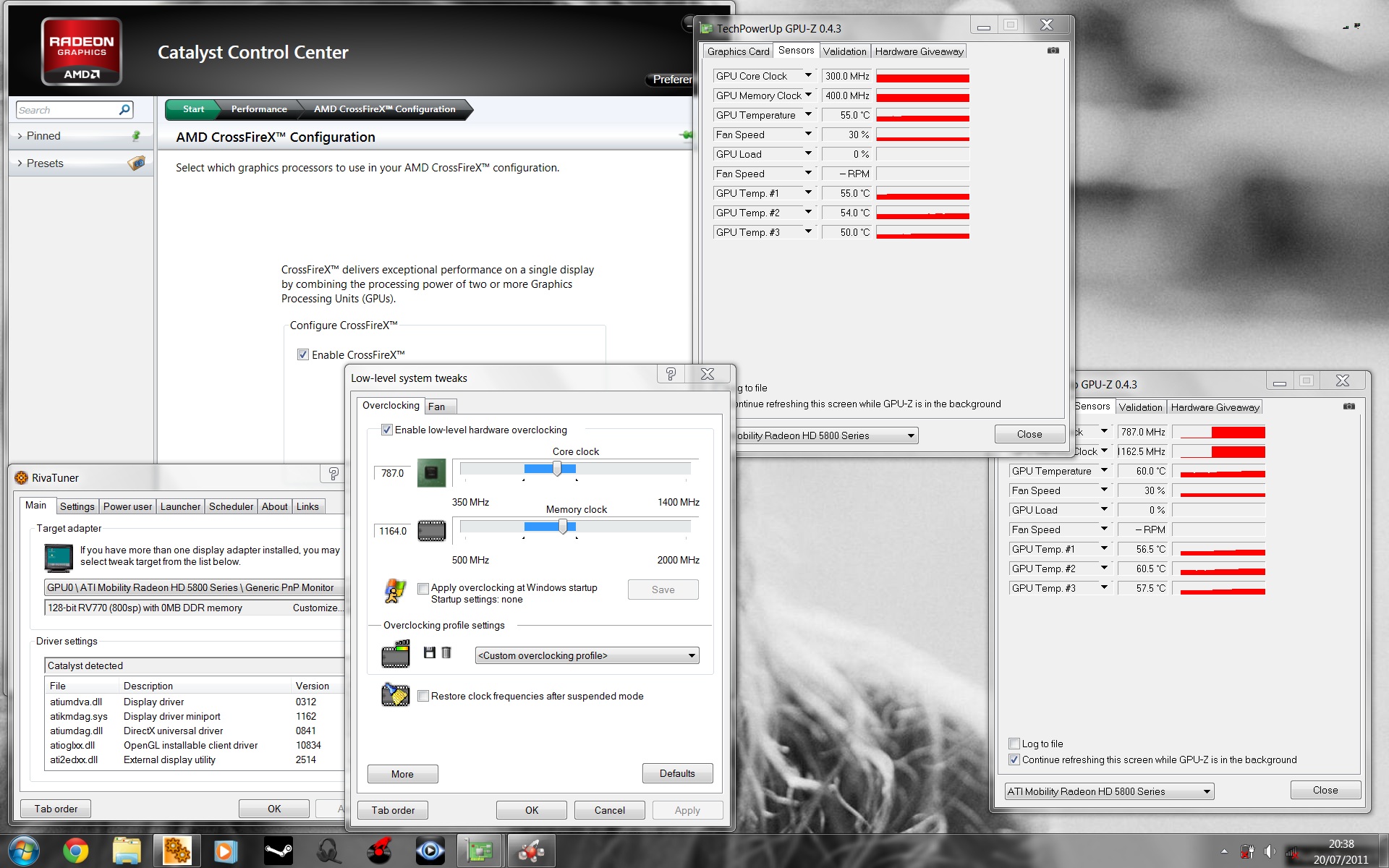Click the Presets box icon

(136, 163)
